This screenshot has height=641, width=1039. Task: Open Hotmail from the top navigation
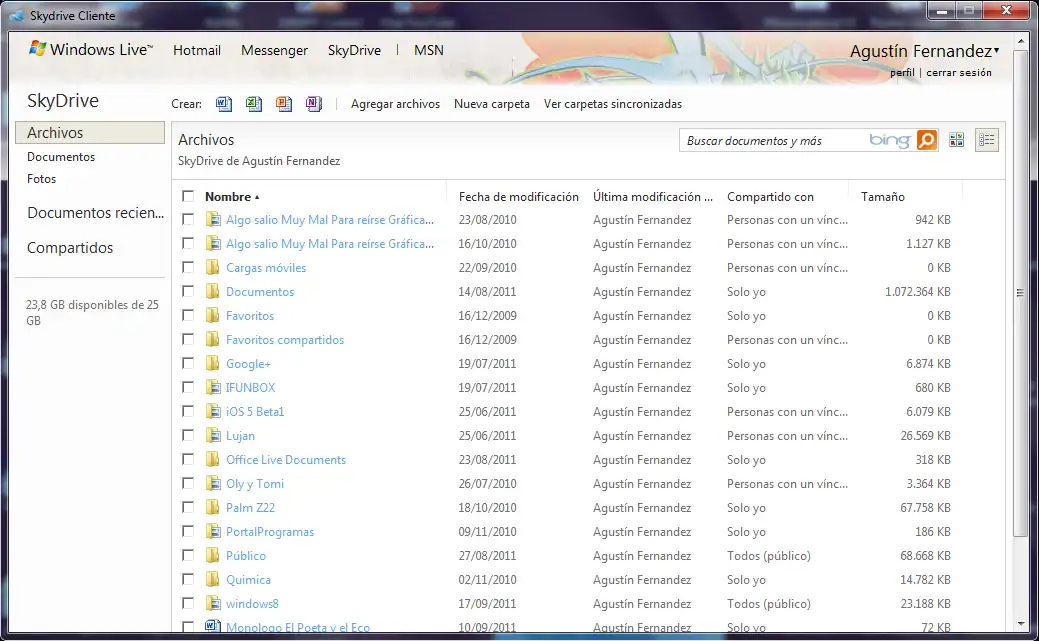click(x=197, y=50)
